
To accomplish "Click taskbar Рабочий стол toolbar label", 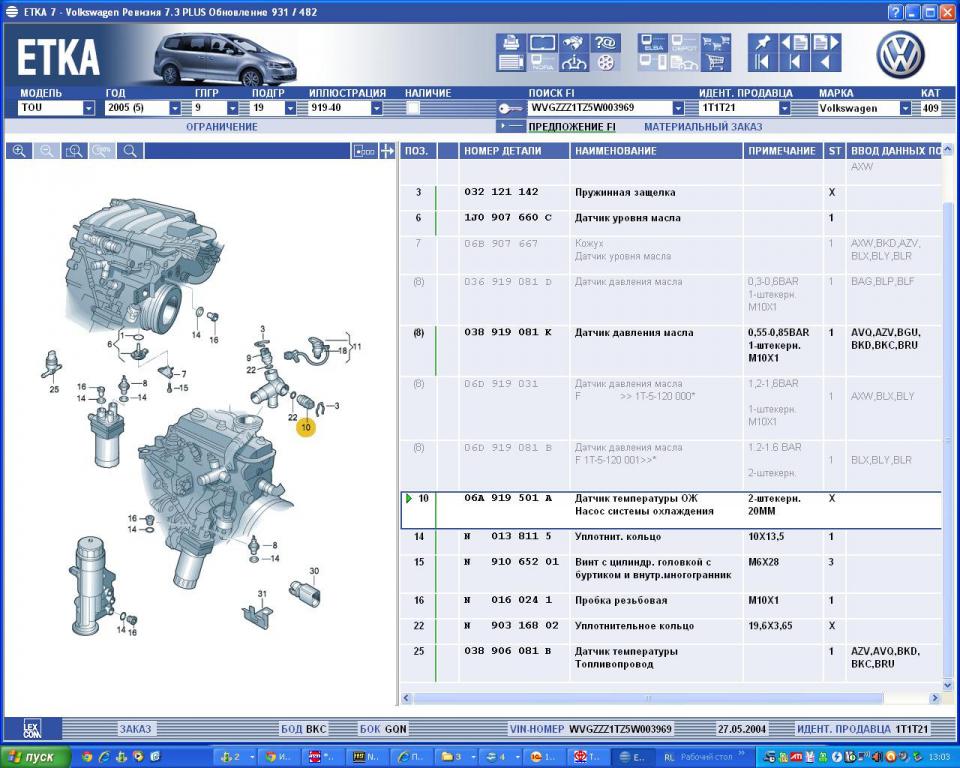I will (x=707, y=757).
